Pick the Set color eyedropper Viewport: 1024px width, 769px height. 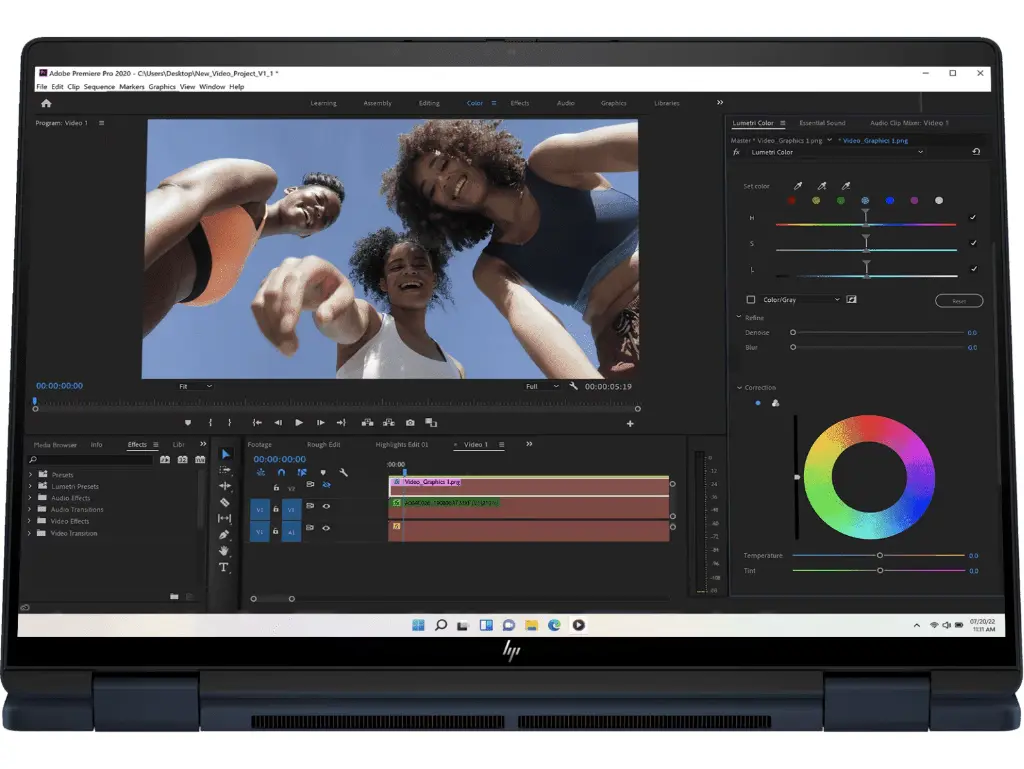tap(797, 186)
